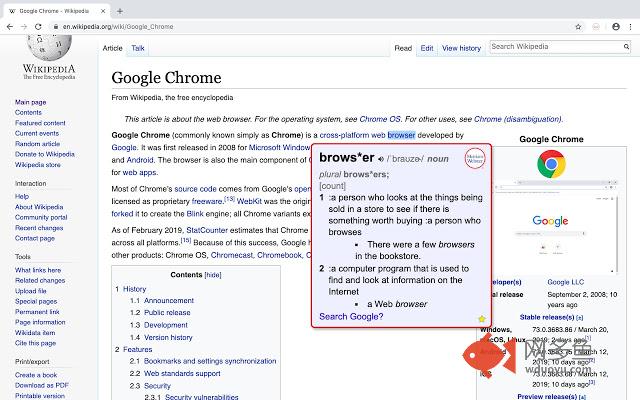Open What links here
Image resolution: width=640 pixels, height=400 pixels.
coord(38,270)
